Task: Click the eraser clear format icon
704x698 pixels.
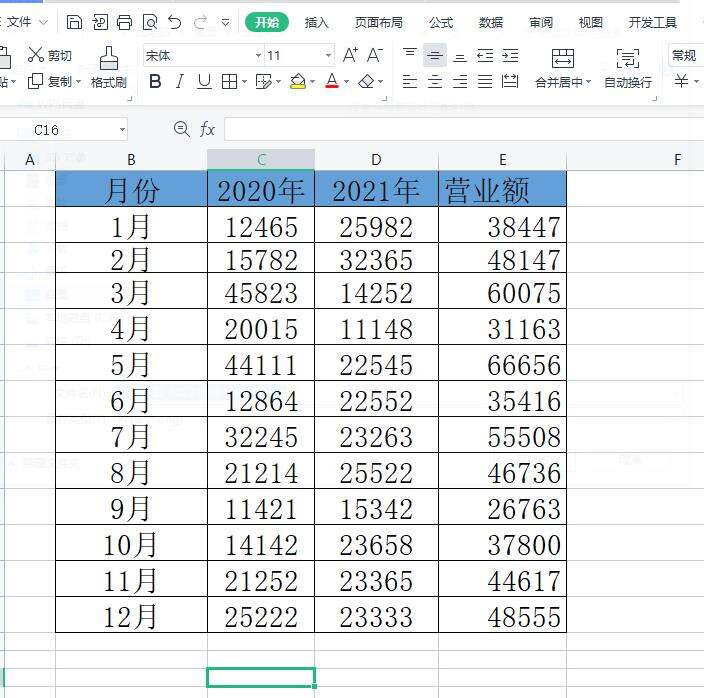Action: pos(366,82)
